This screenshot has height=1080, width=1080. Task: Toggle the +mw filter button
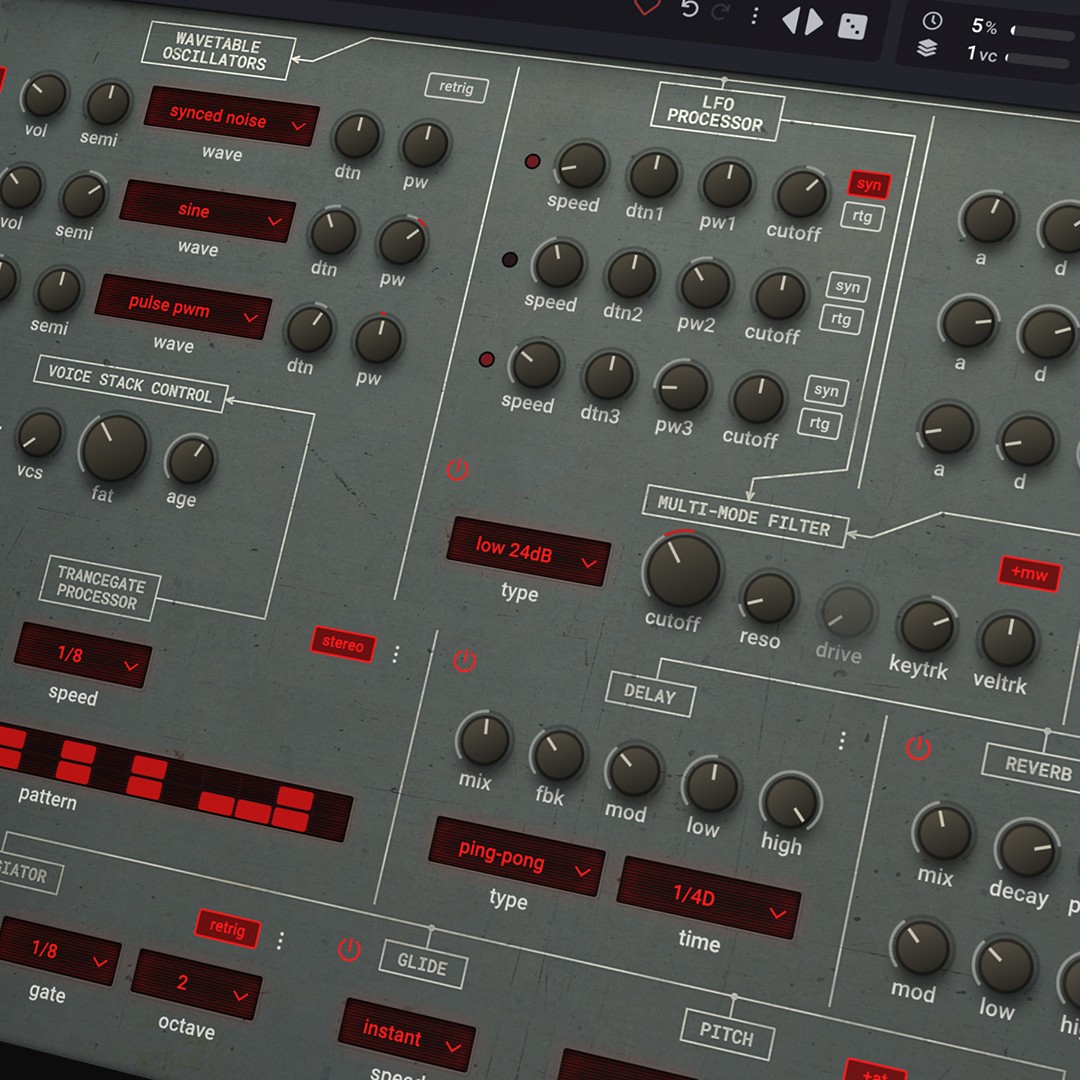coord(1029,573)
